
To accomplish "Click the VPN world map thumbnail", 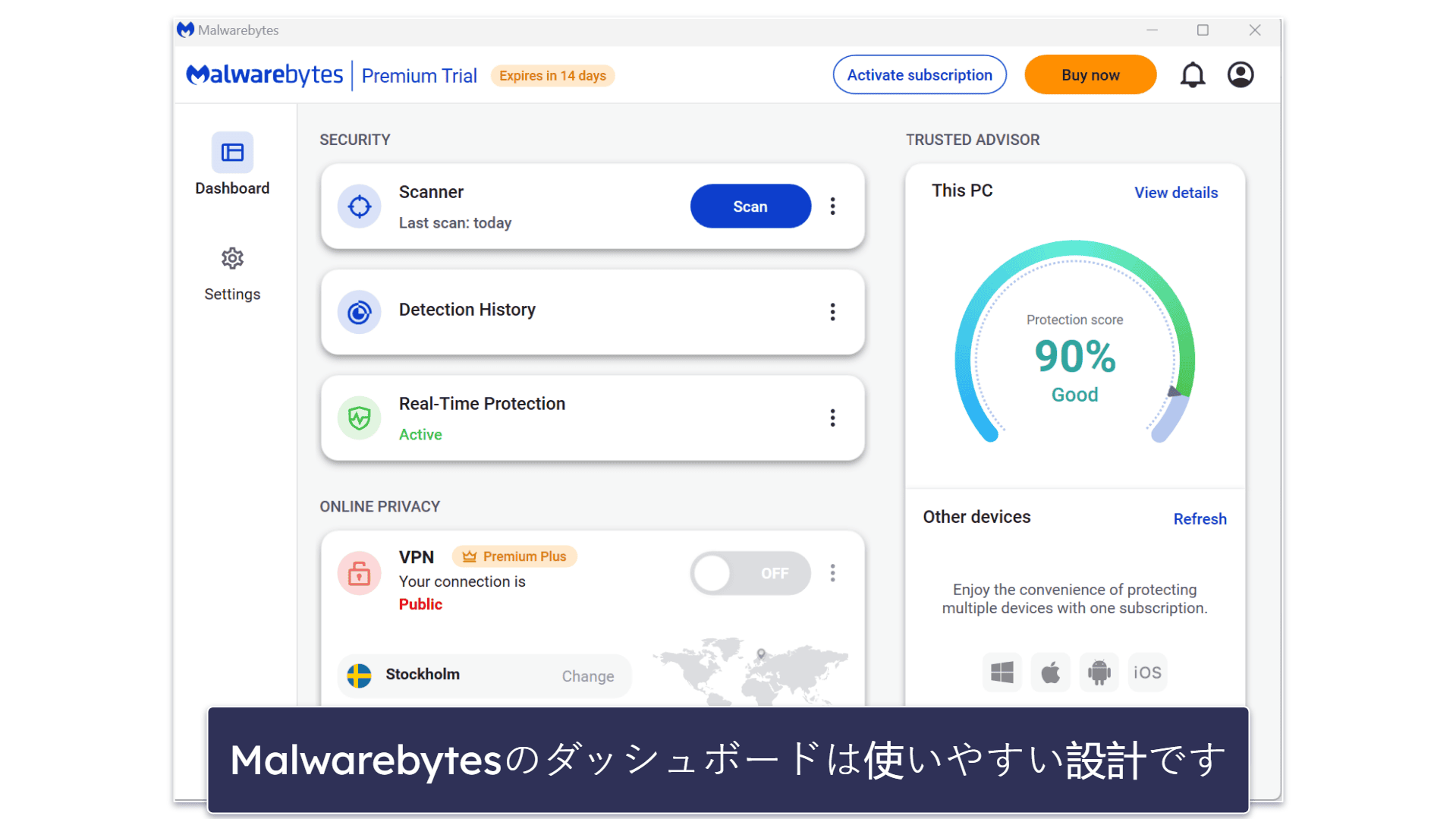I will 751,671.
